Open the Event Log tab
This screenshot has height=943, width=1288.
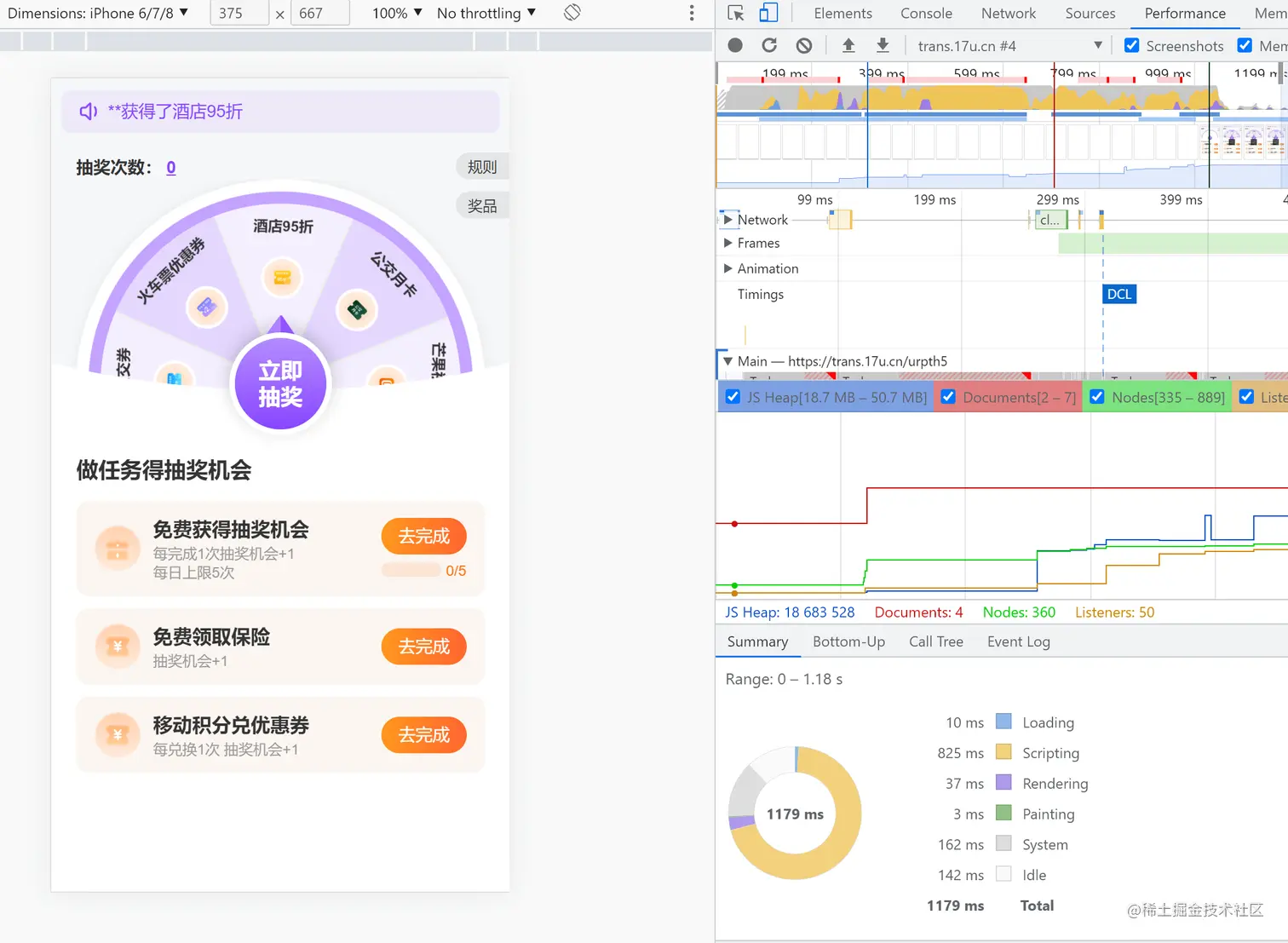(1018, 641)
